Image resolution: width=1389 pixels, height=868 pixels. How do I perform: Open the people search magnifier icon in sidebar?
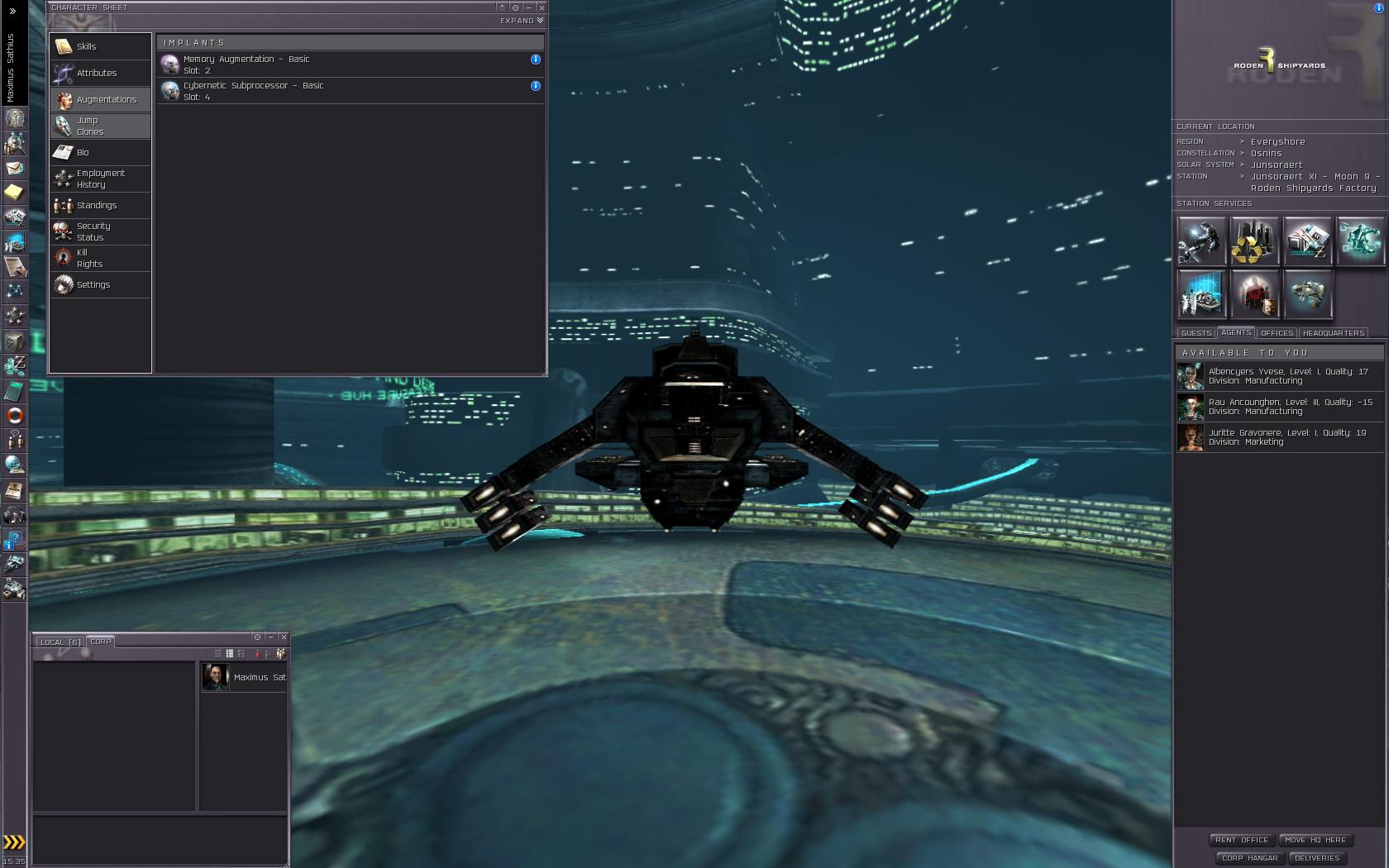(14, 144)
